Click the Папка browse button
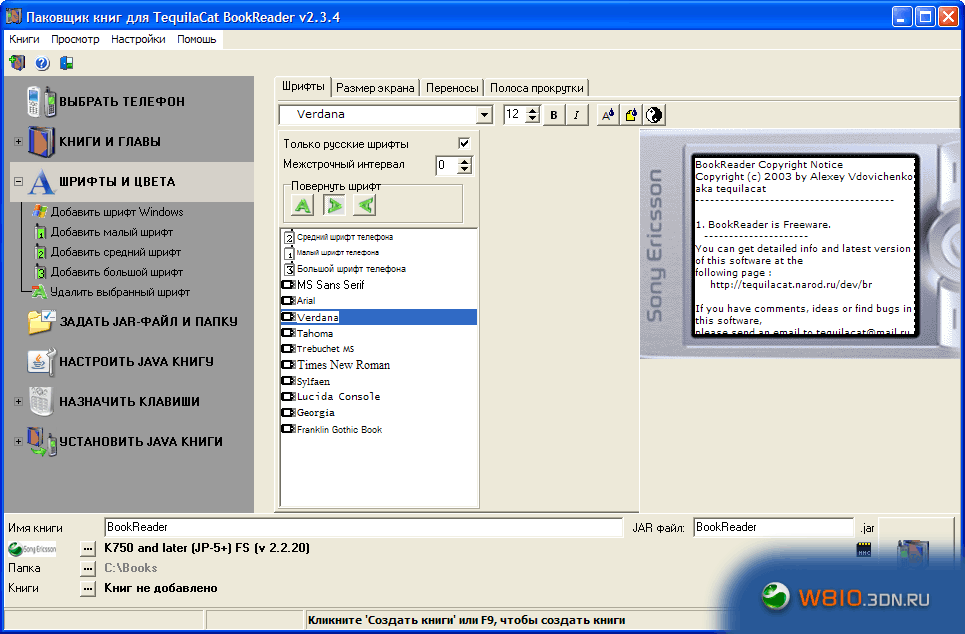The height and width of the screenshot is (634, 965). coord(88,569)
